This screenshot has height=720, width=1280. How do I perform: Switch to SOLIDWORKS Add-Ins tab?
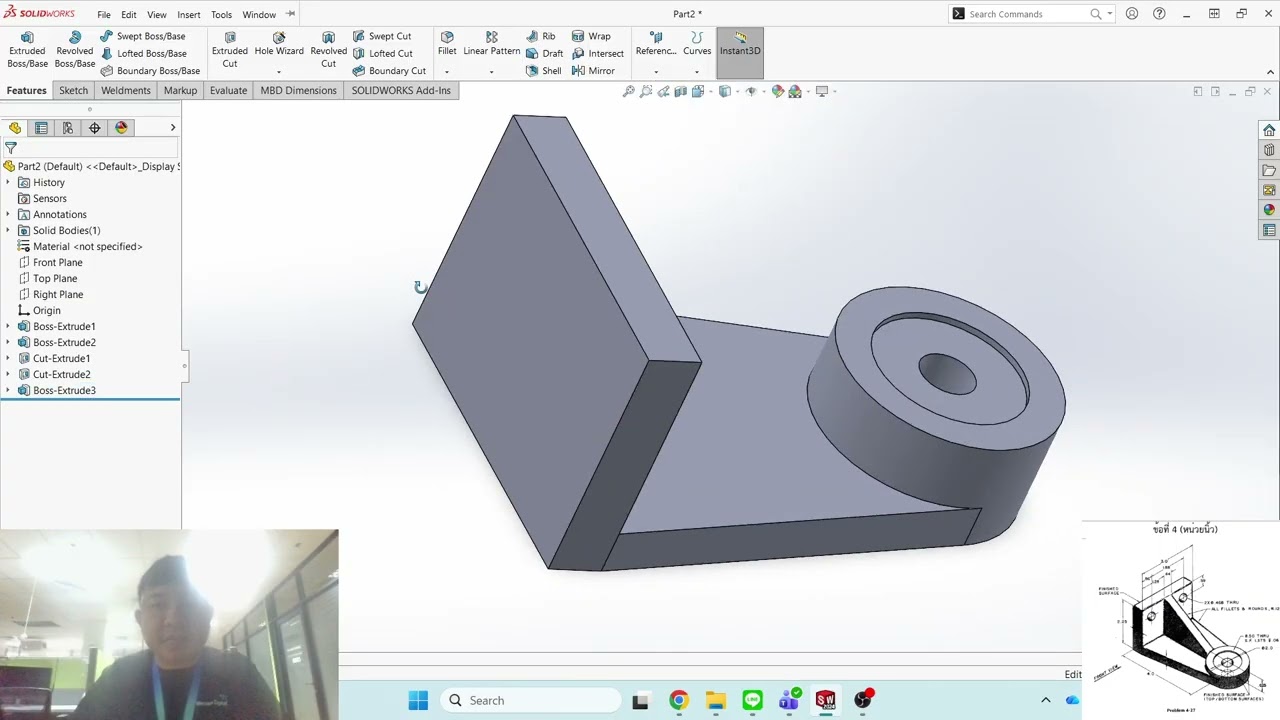[401, 90]
